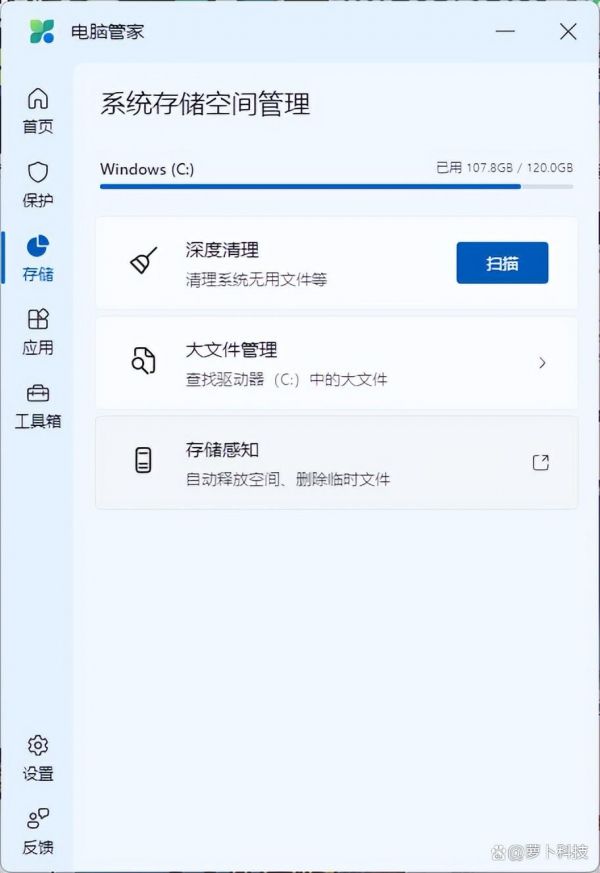Viewport: 600px width, 873px height.
Task: Click the storage device icon for 存储感知
Action: (x=143, y=460)
